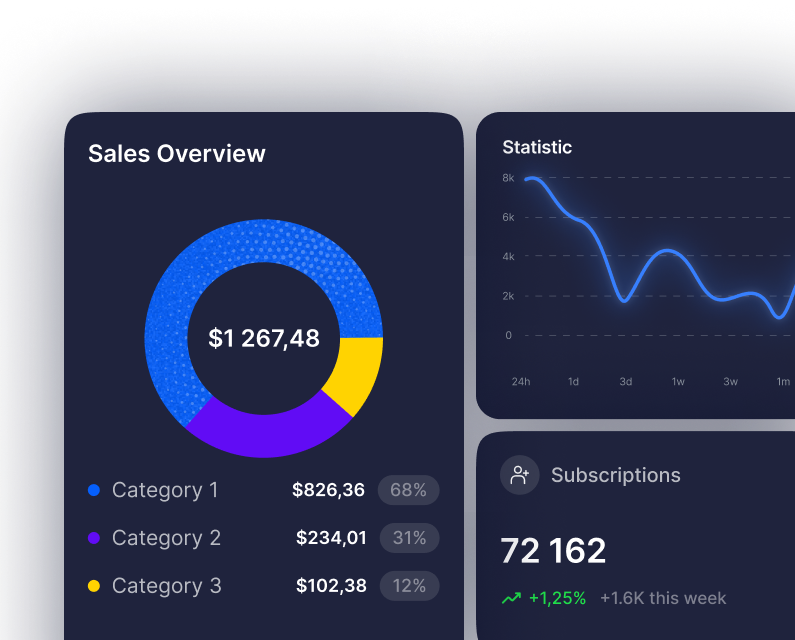This screenshot has width=795, height=640.
Task: Select the 1d time range
Action: click(x=573, y=381)
